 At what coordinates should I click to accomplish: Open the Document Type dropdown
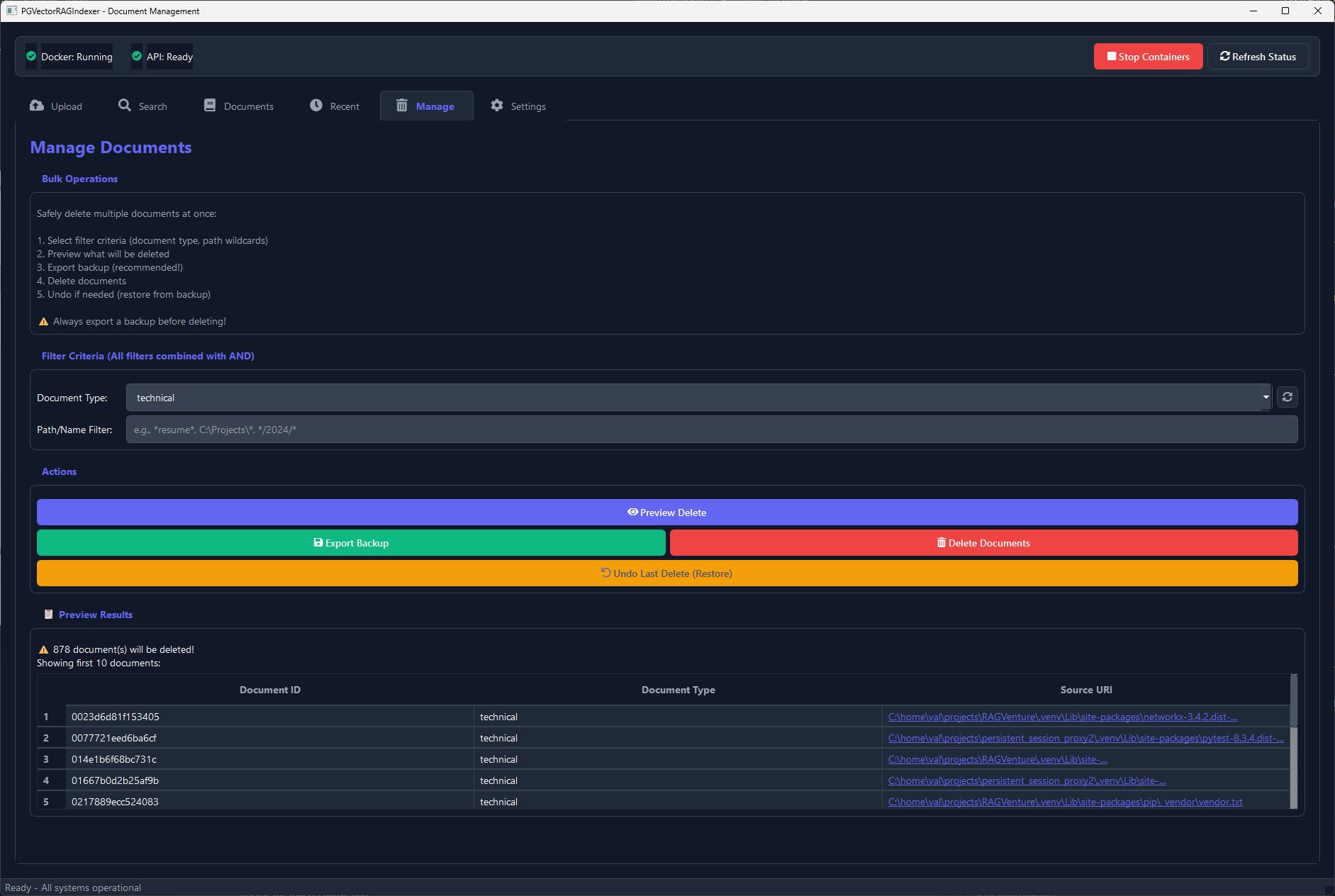[x=1266, y=397]
